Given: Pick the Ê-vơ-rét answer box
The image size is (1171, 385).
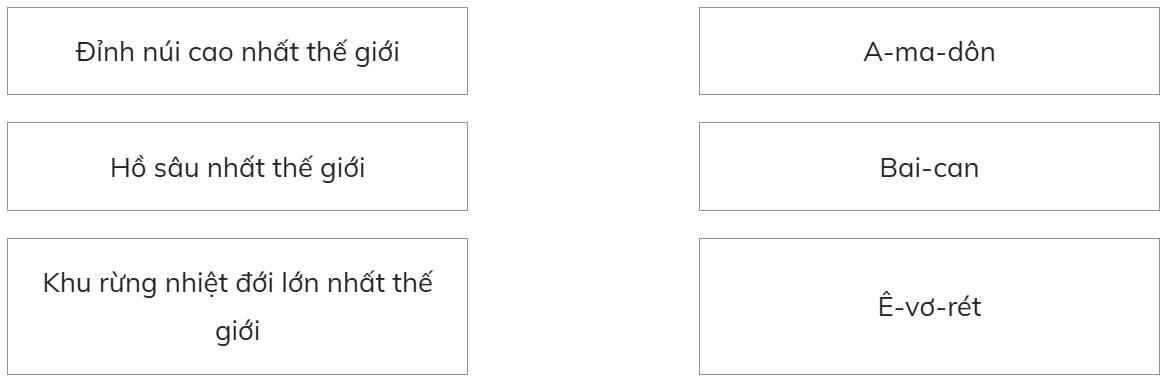Looking at the screenshot, I should click(x=929, y=307).
